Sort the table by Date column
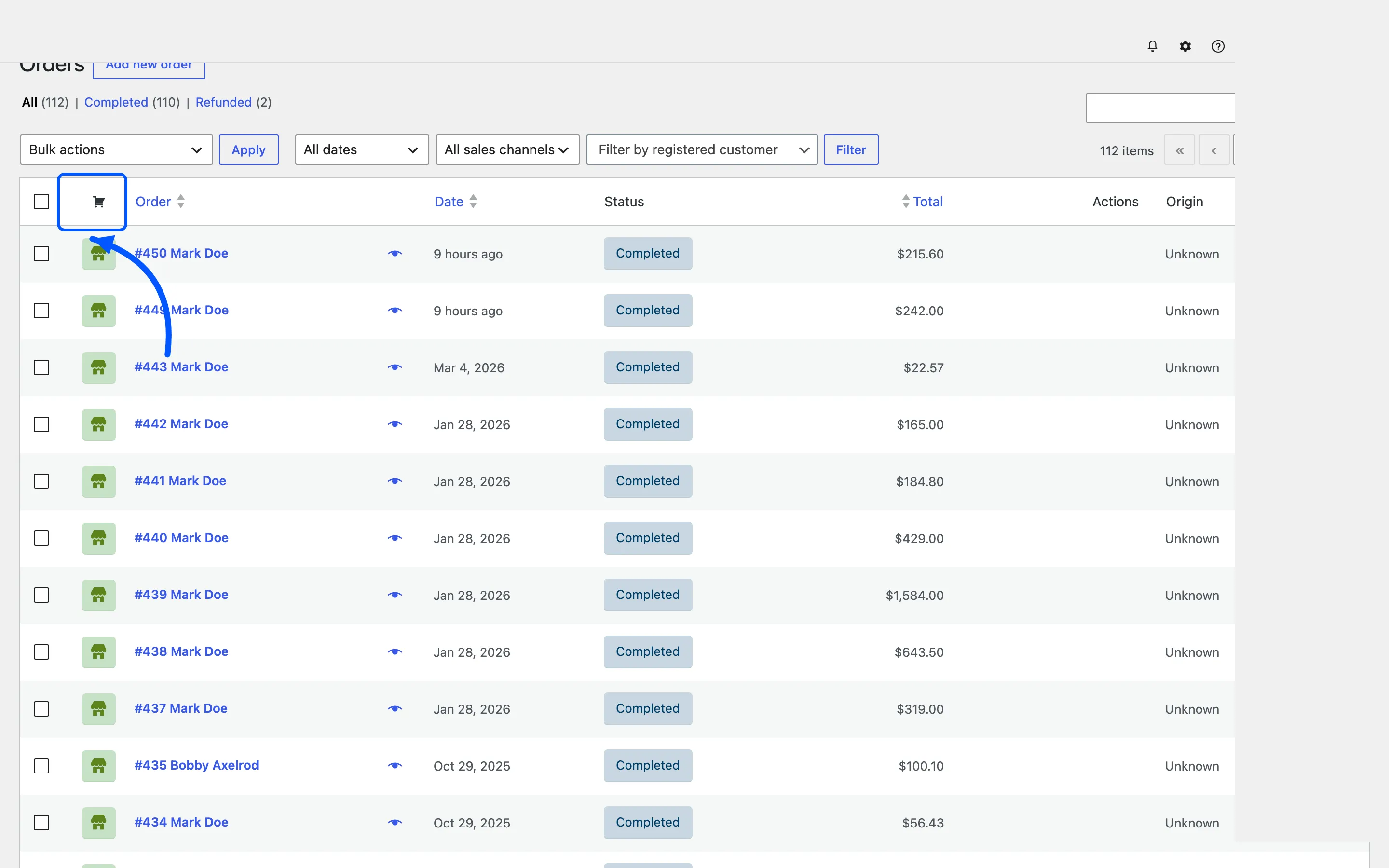Viewport: 1389px width, 868px height. tap(456, 202)
